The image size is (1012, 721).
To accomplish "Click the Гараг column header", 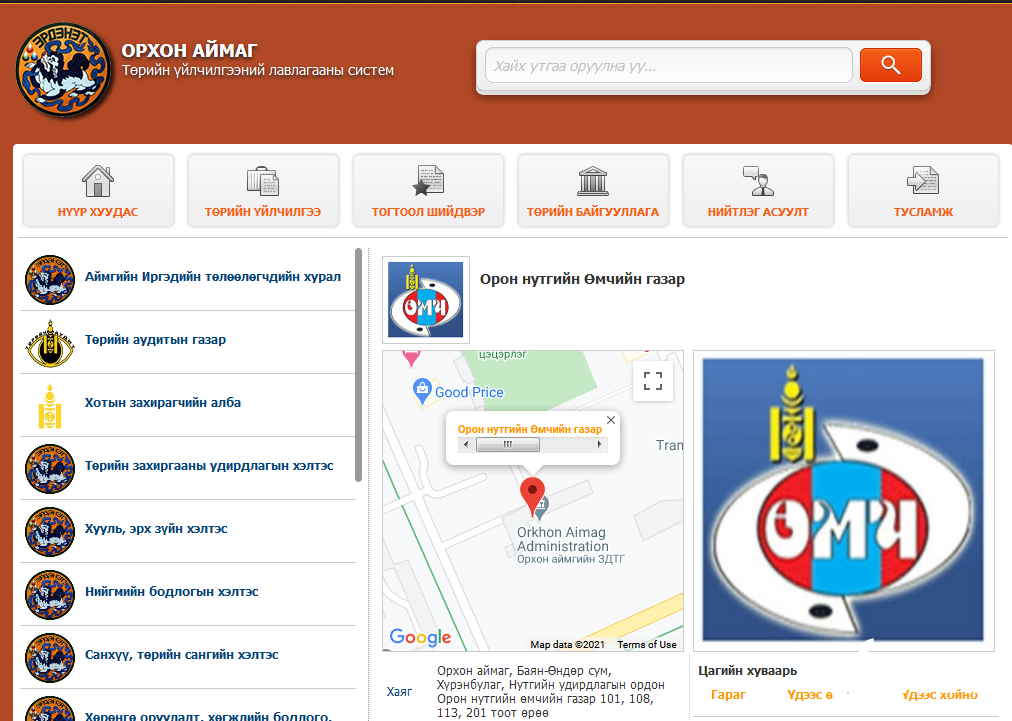I will 728,695.
